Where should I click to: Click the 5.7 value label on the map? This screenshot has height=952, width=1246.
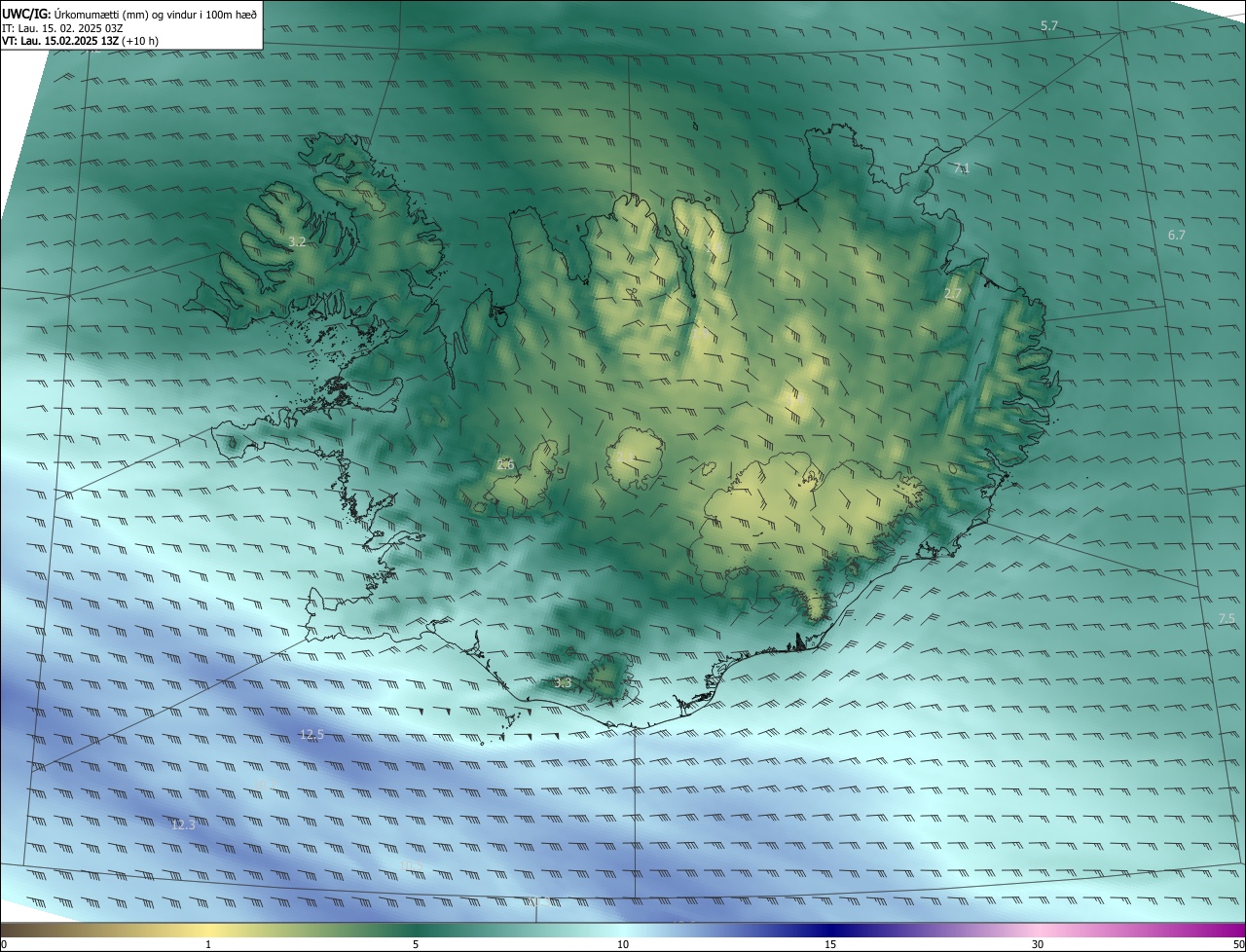pos(1048,26)
